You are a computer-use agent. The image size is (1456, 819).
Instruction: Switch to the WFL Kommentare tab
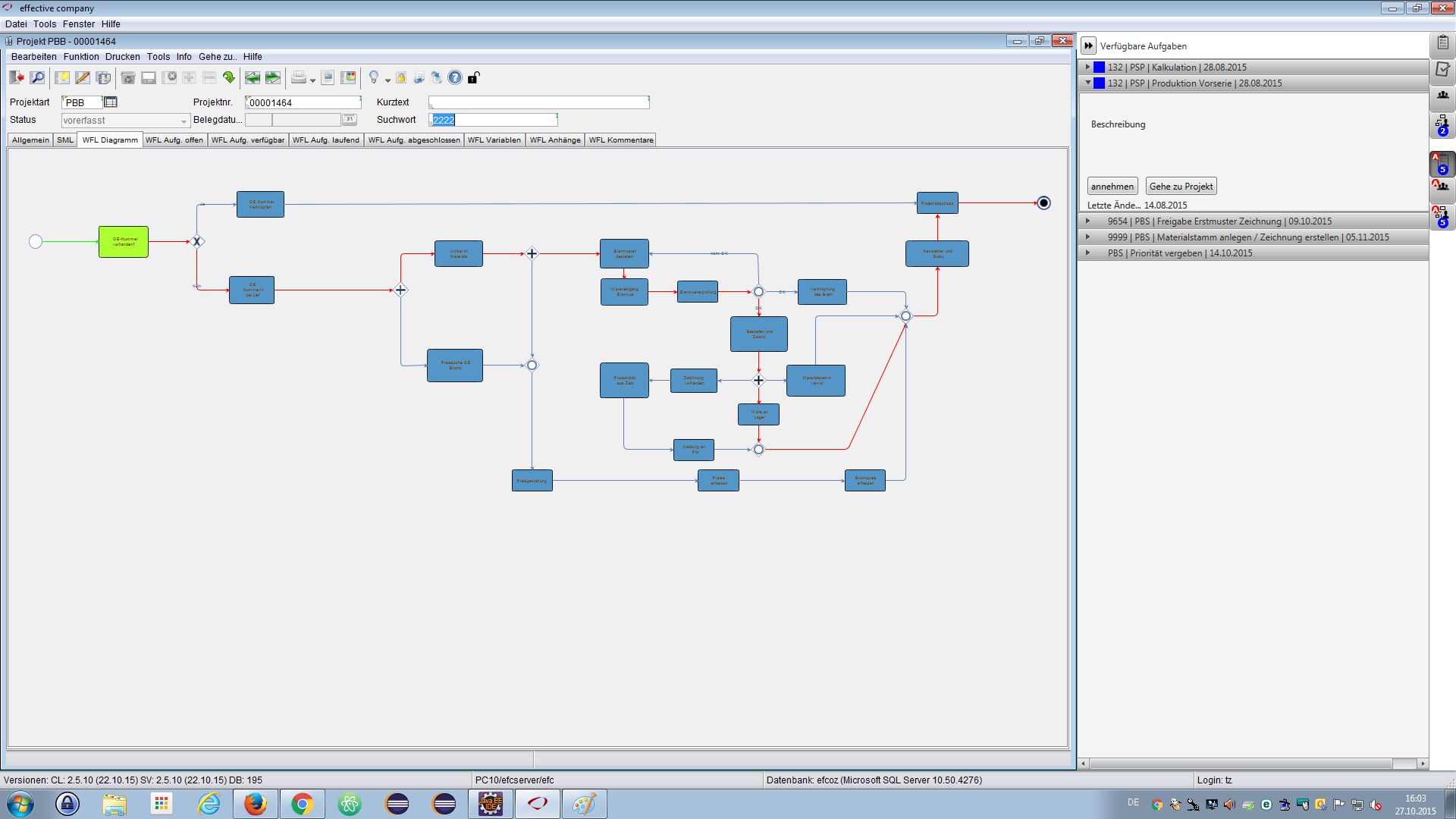tap(621, 140)
